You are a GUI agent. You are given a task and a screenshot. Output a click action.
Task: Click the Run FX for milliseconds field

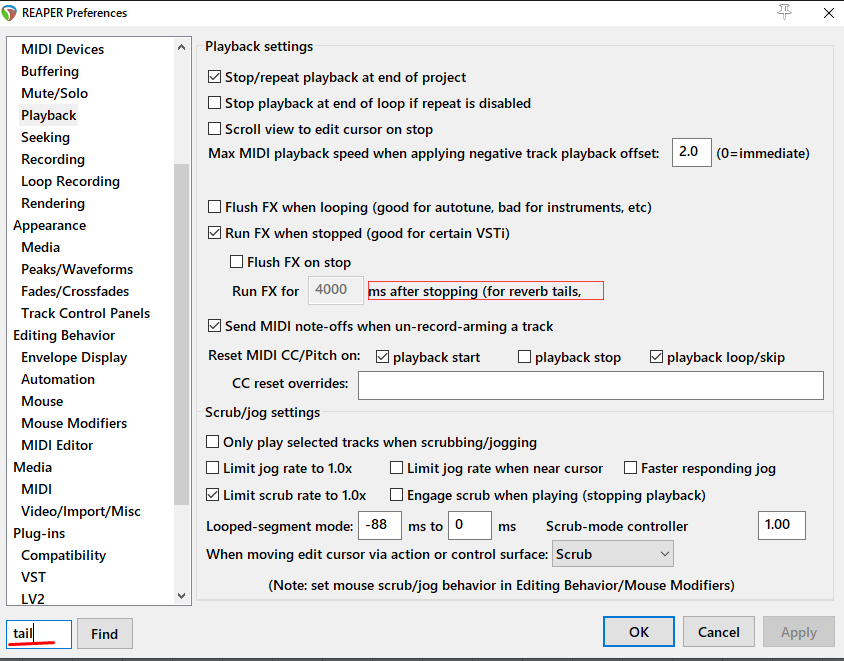(336, 290)
